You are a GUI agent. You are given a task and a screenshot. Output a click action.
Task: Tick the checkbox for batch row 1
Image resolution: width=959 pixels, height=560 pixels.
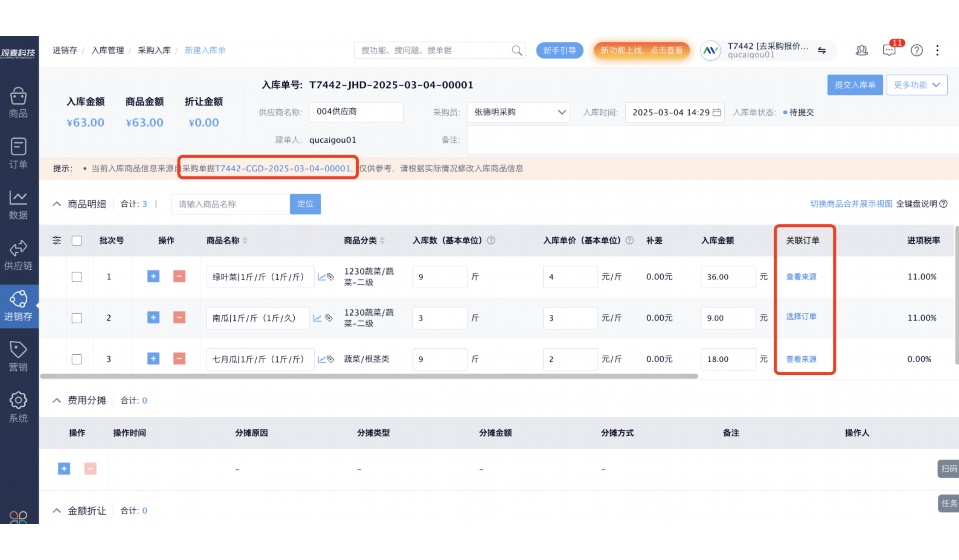point(77,277)
